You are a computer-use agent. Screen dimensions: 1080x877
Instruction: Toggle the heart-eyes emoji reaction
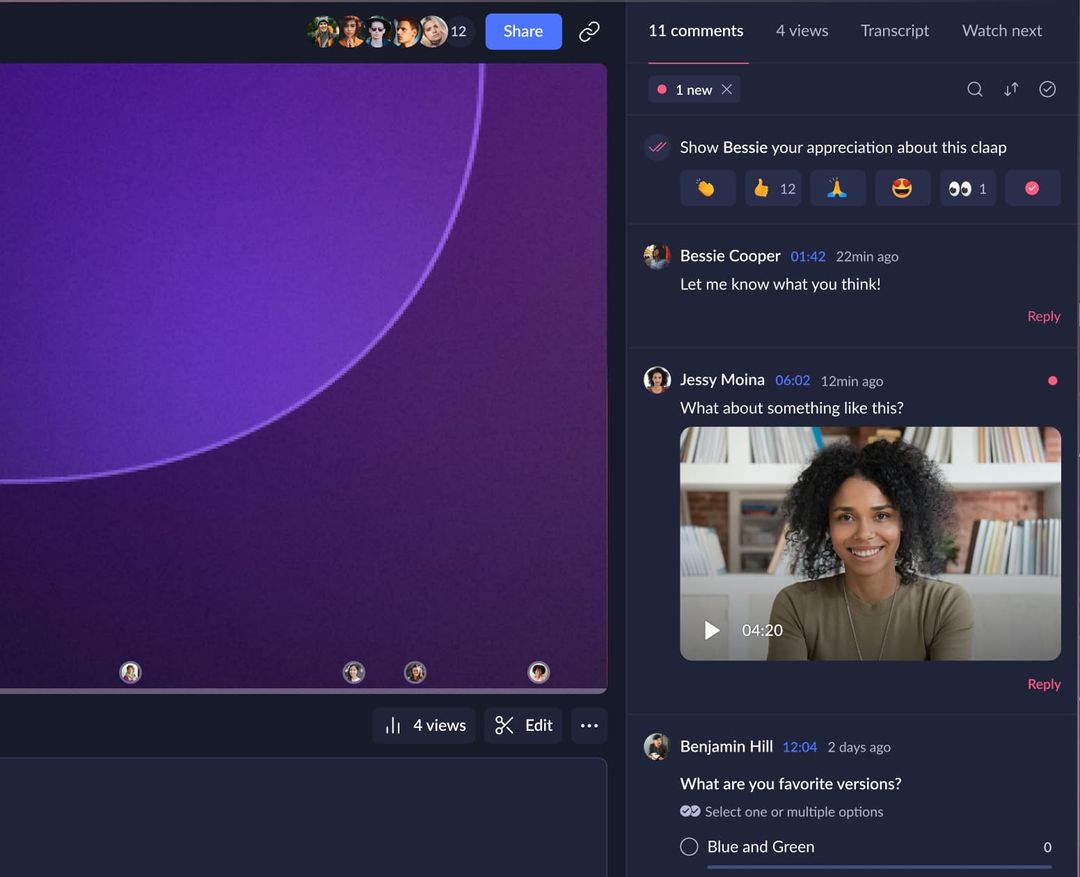coord(902,188)
